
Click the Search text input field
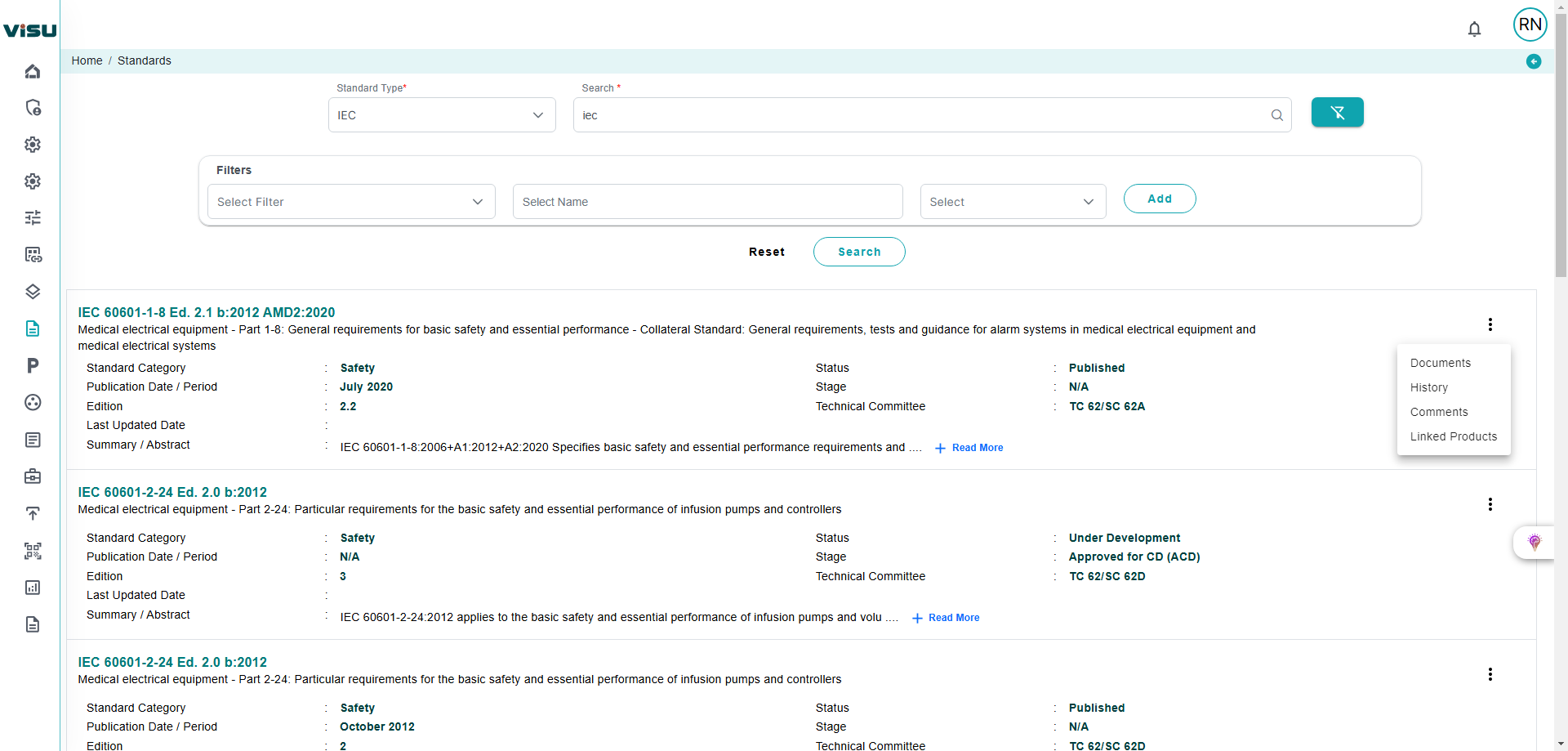(923, 115)
